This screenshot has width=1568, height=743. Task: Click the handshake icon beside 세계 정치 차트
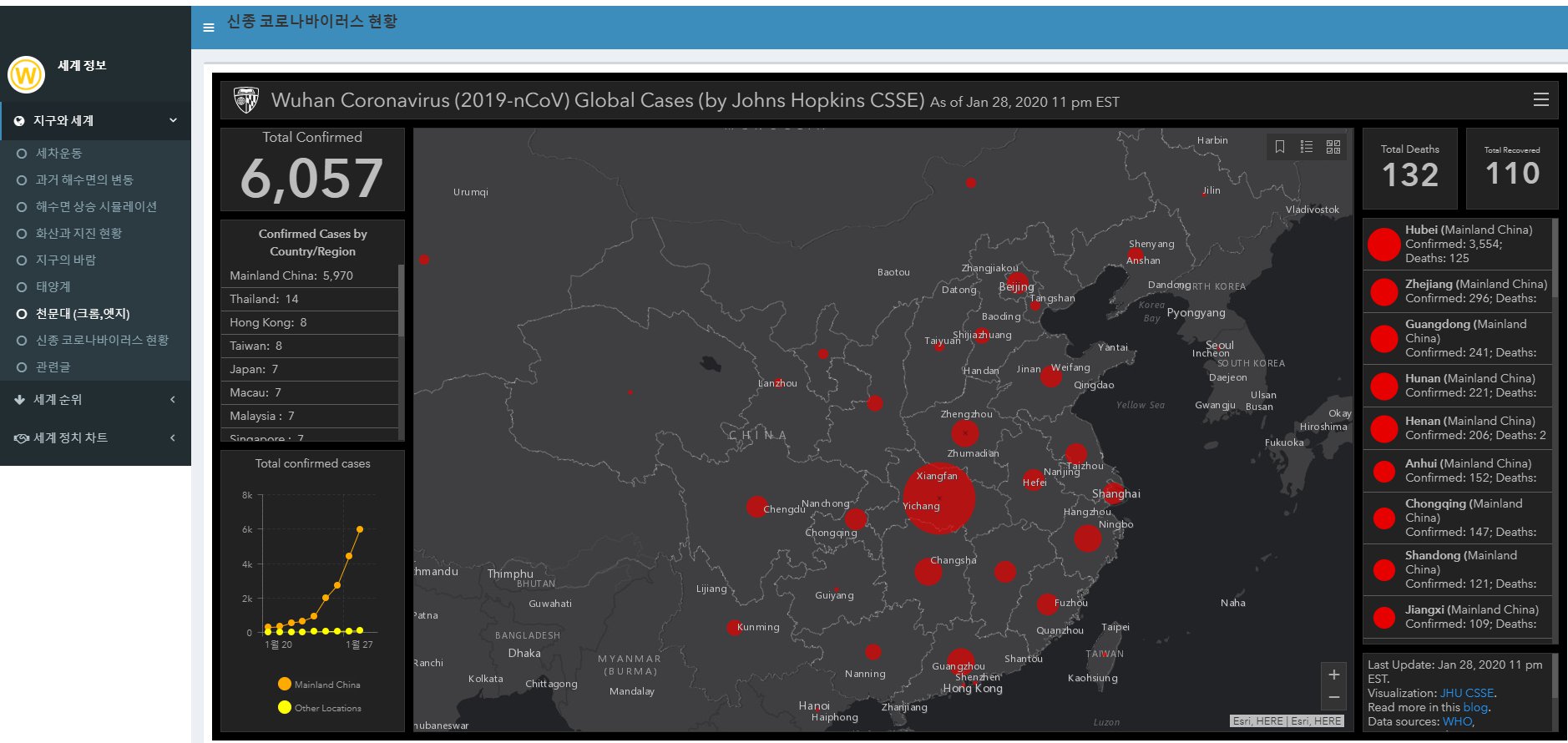(21, 438)
